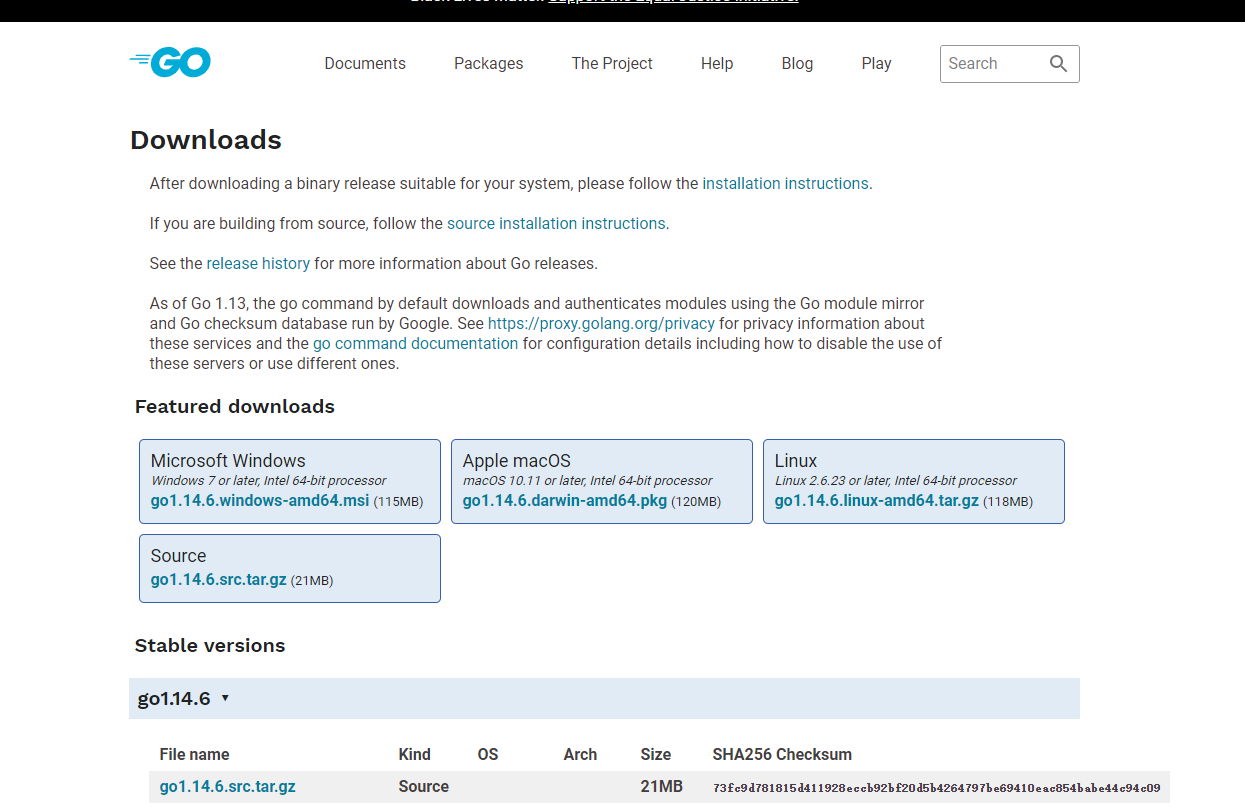Open the Play playground link
The image size is (1245, 812).
pos(876,63)
